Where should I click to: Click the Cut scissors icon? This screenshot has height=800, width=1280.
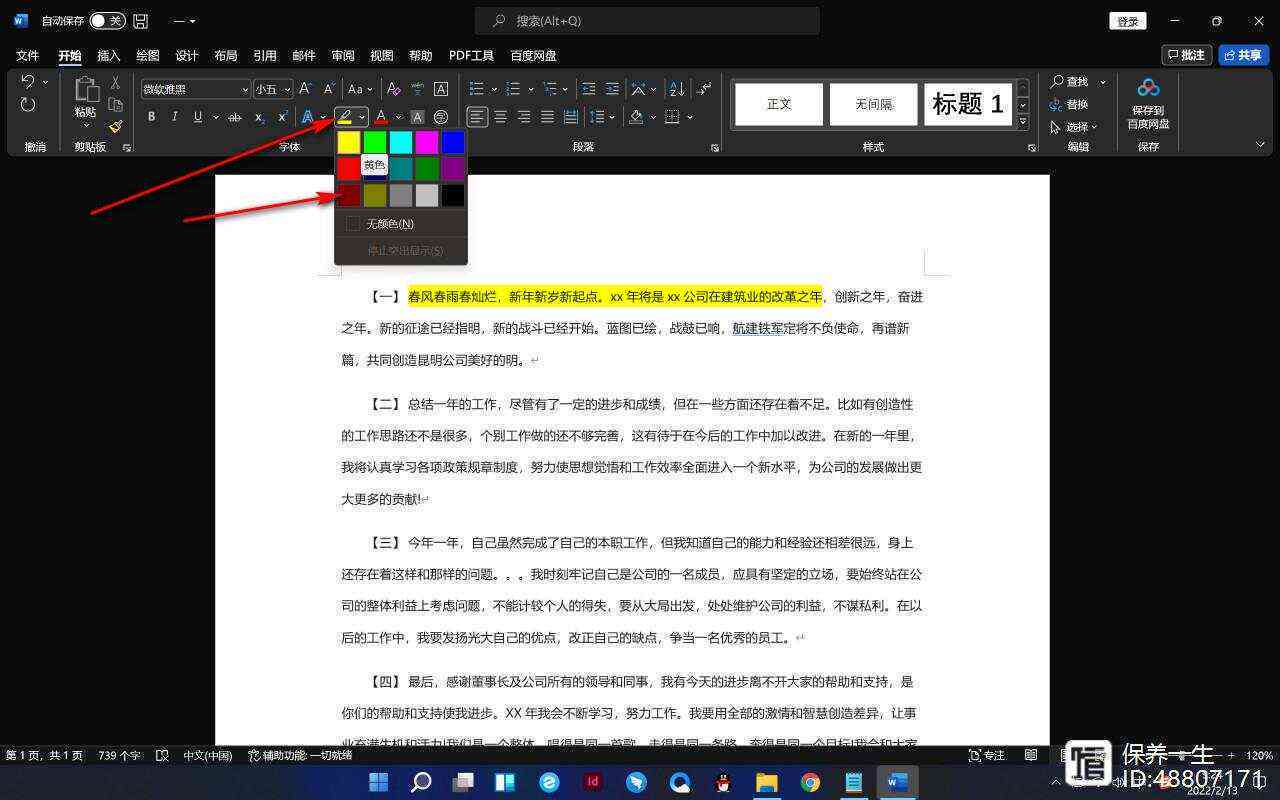tap(115, 82)
